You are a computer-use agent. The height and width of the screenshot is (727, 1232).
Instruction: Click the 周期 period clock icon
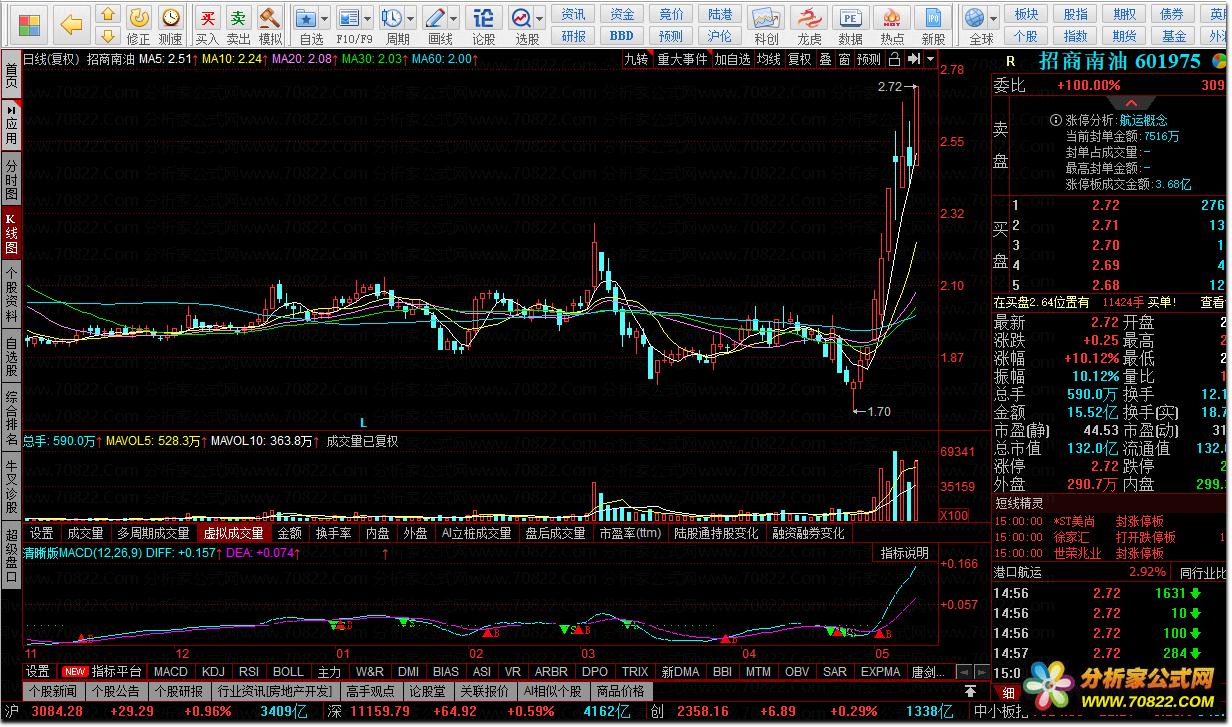point(392,25)
